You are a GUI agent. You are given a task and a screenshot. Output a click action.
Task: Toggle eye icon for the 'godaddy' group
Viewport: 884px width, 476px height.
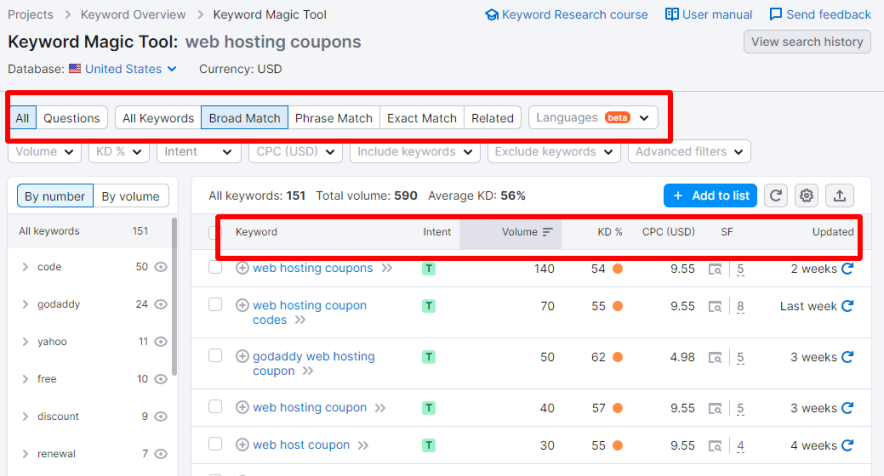coord(160,304)
